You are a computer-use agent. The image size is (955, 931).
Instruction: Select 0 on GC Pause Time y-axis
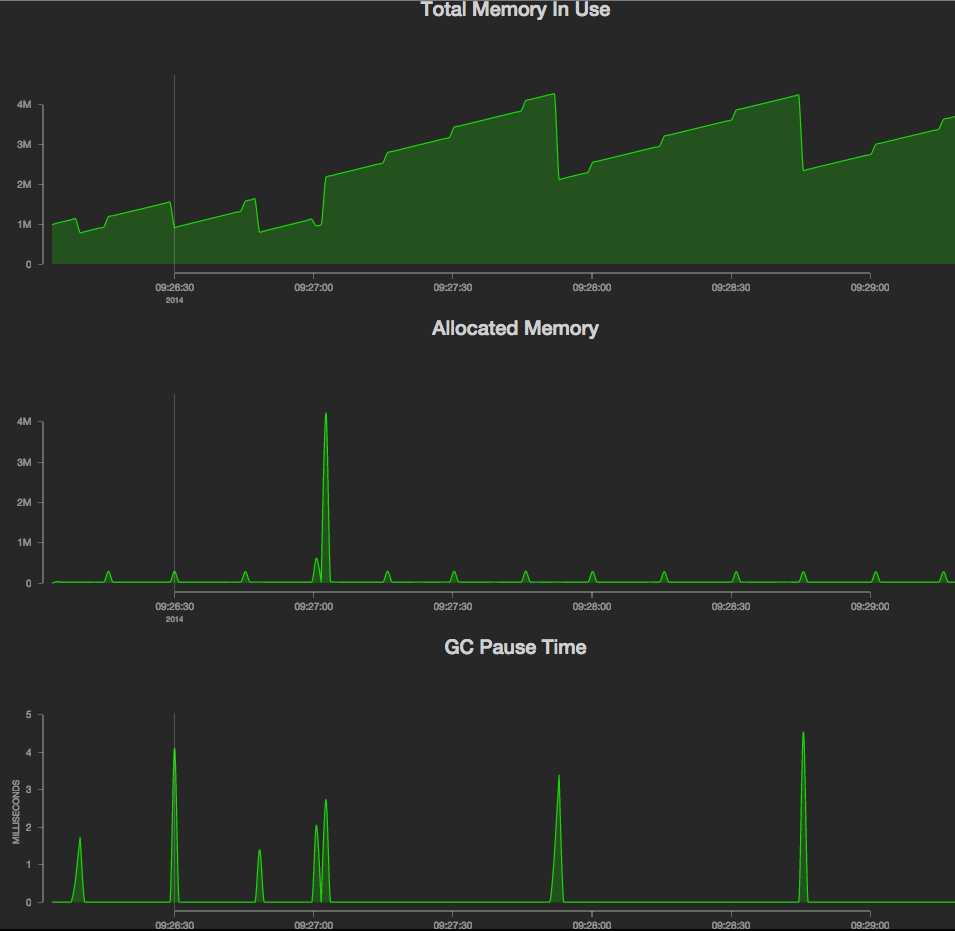29,902
